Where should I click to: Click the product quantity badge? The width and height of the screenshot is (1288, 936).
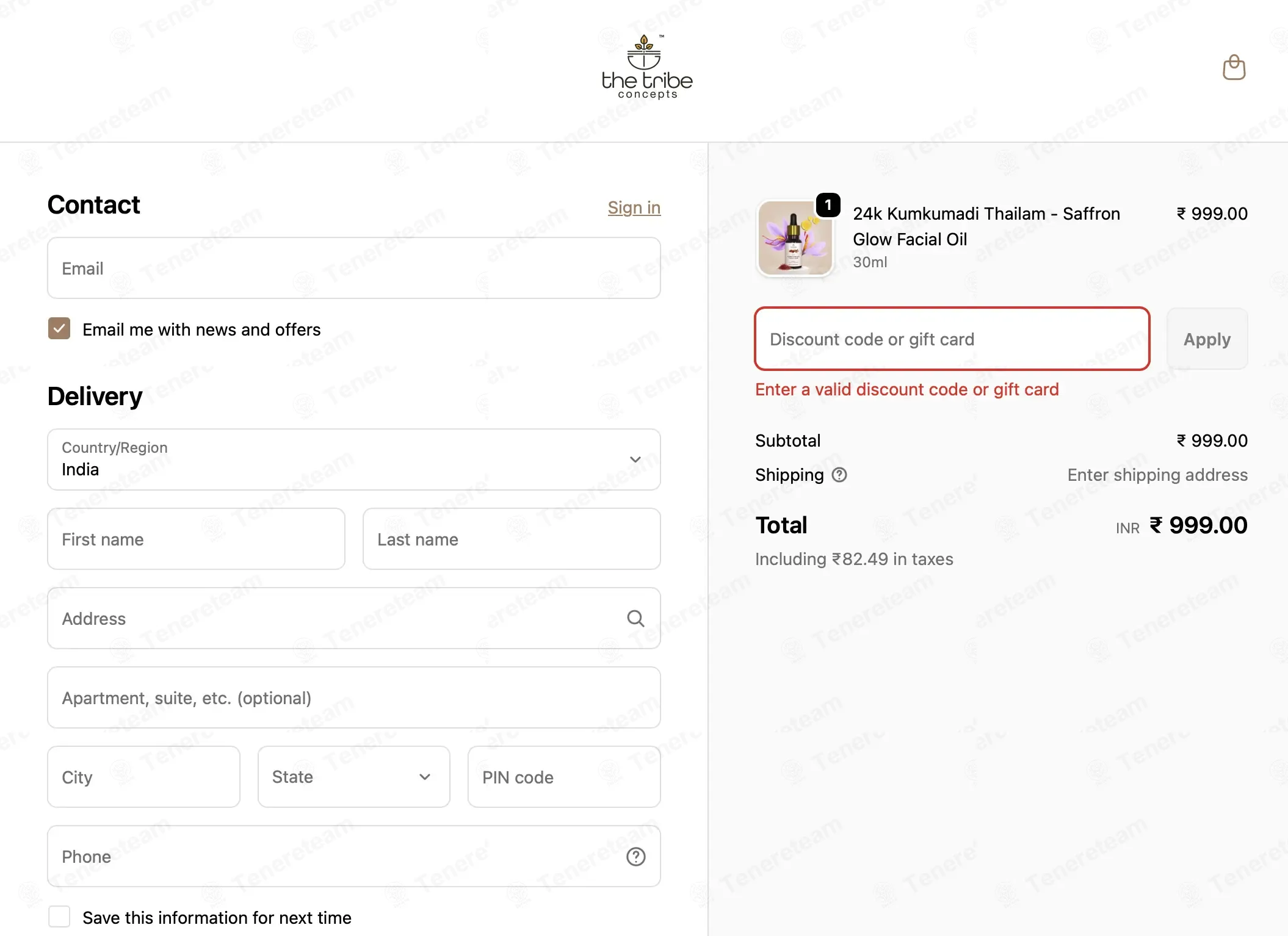click(x=828, y=205)
